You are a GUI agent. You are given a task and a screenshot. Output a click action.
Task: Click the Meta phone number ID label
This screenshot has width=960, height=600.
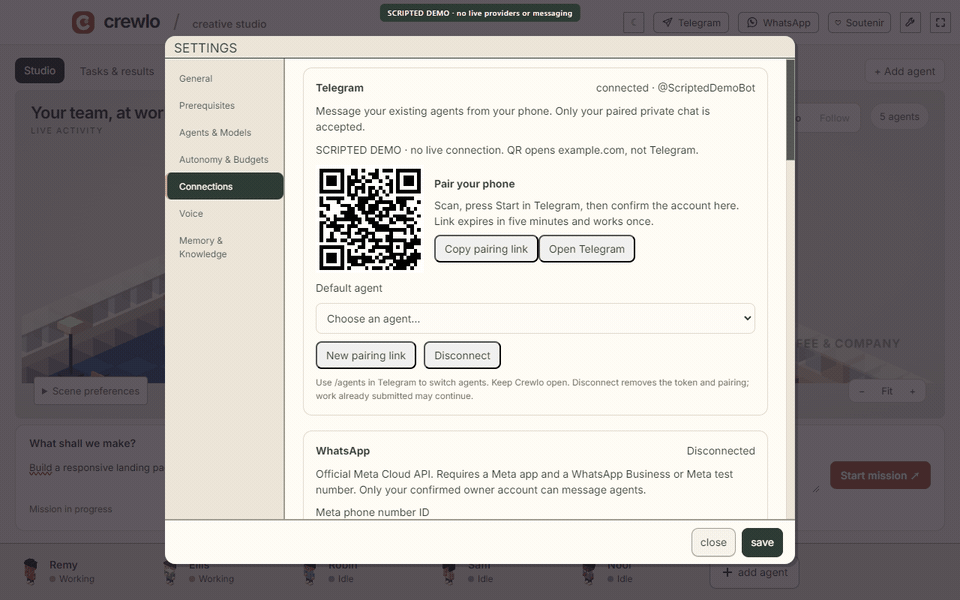(x=372, y=512)
